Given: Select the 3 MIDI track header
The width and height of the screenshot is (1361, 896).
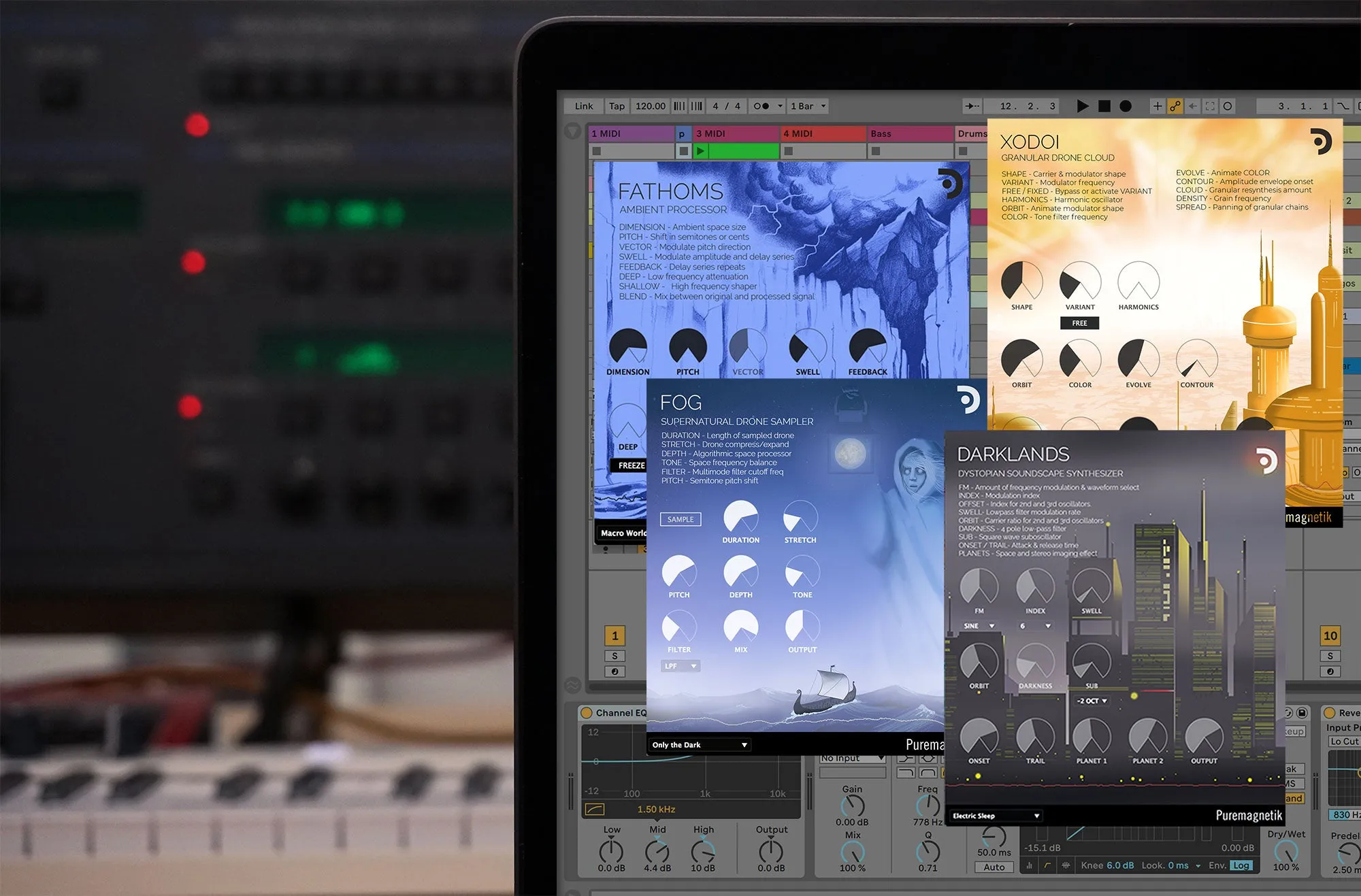Looking at the screenshot, I should pos(736,133).
